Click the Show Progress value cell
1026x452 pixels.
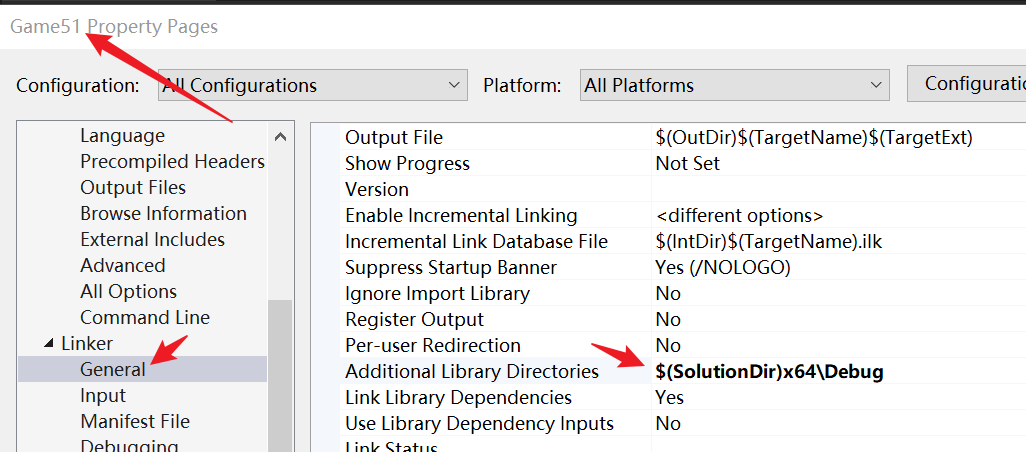pyautogui.click(x=688, y=164)
